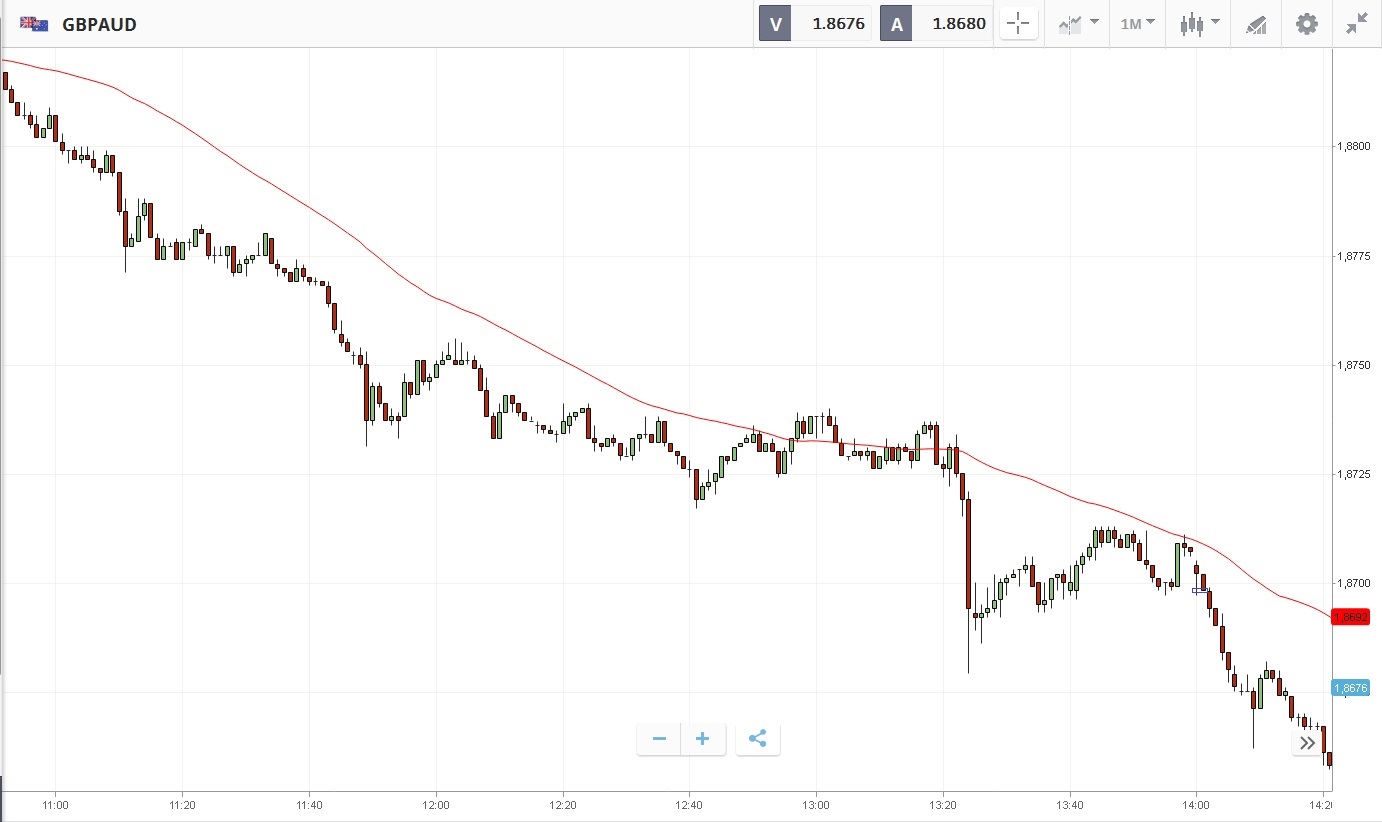Screen dimensions: 1382x822
Task: Click the blue current price label 1.8676
Action: (x=1355, y=688)
